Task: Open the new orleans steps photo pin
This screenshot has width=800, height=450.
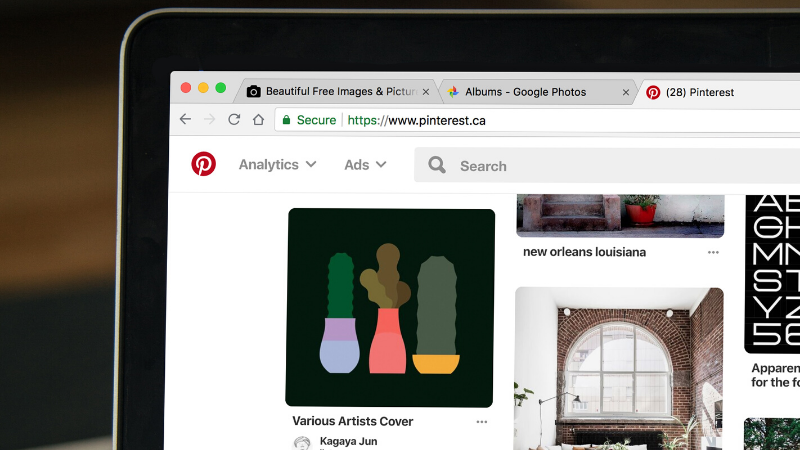Action: (620, 216)
